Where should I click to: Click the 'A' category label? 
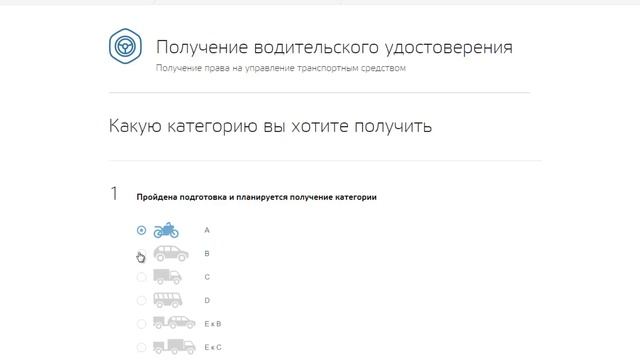207,230
